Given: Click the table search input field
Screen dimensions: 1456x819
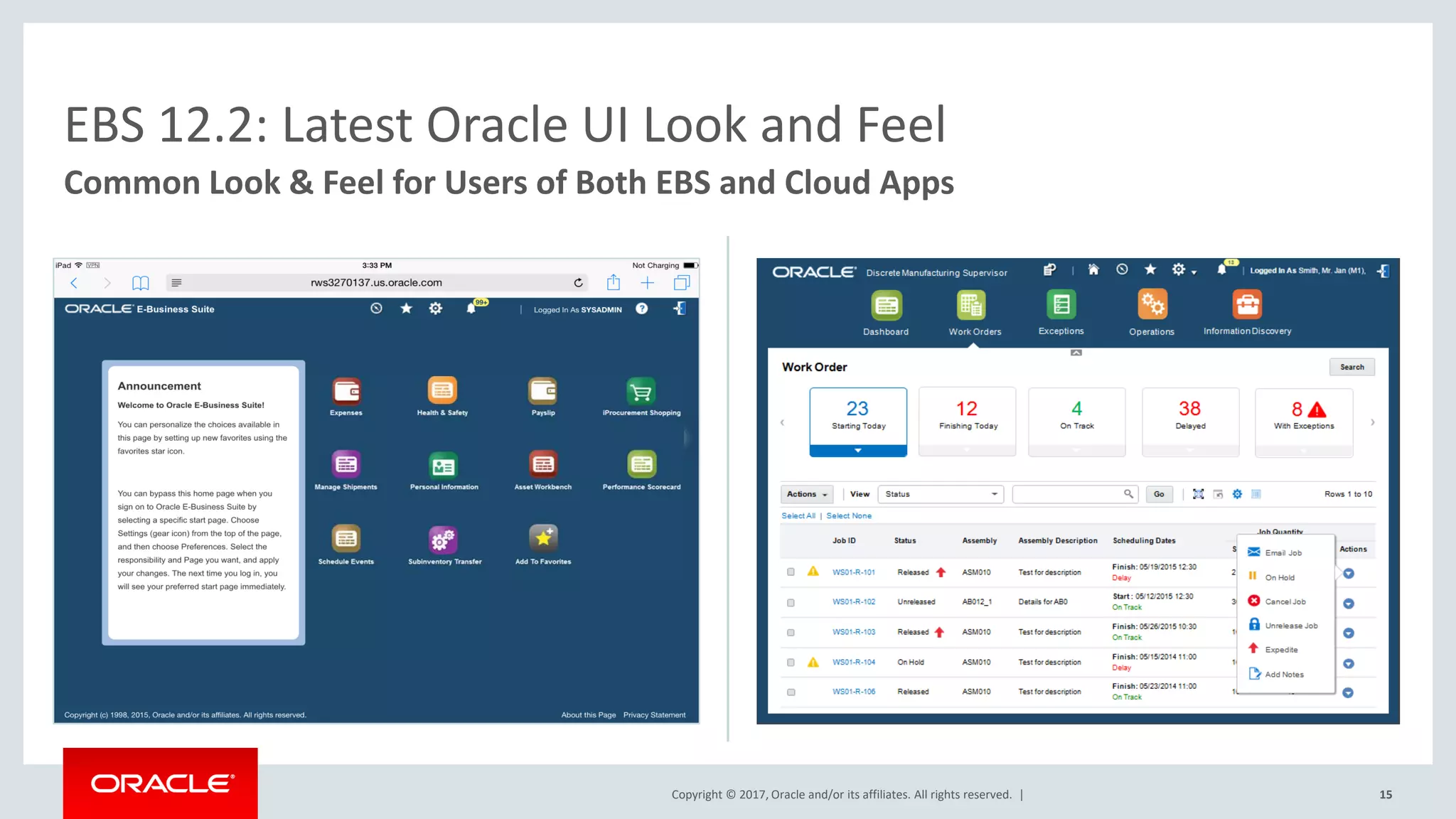Looking at the screenshot, I should tap(1075, 494).
